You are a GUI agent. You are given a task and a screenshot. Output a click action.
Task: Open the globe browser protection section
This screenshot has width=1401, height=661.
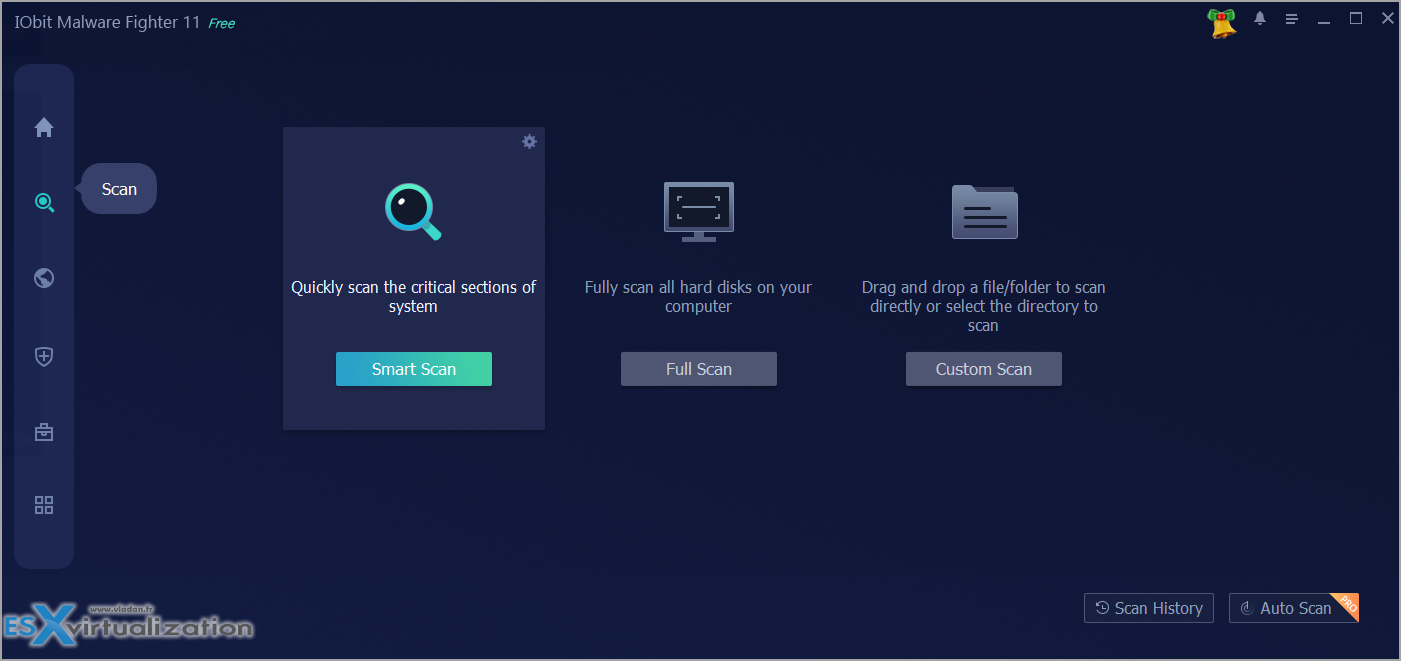(x=44, y=278)
